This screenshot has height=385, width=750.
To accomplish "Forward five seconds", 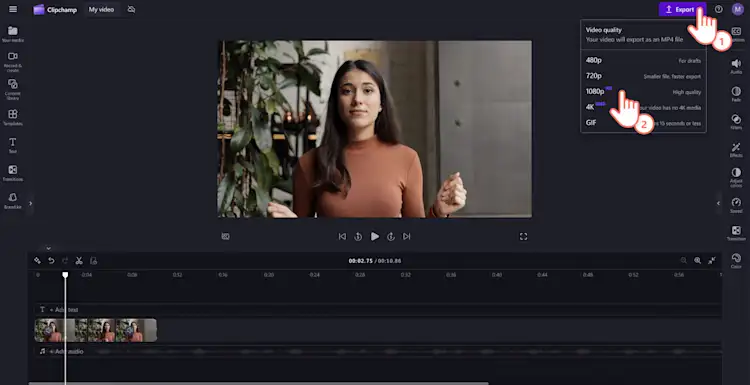I will (x=391, y=236).
